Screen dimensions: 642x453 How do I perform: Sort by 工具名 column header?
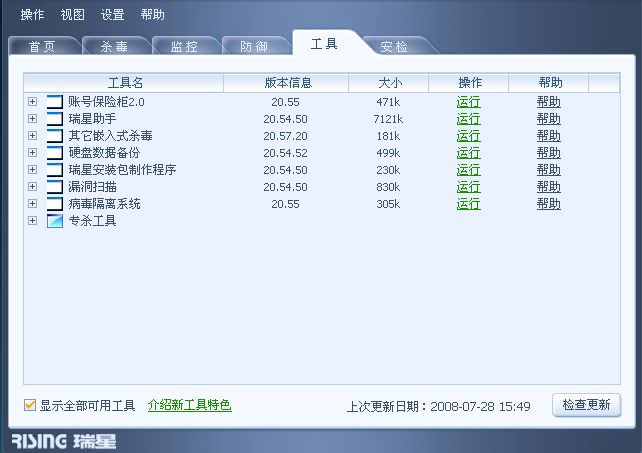124,83
